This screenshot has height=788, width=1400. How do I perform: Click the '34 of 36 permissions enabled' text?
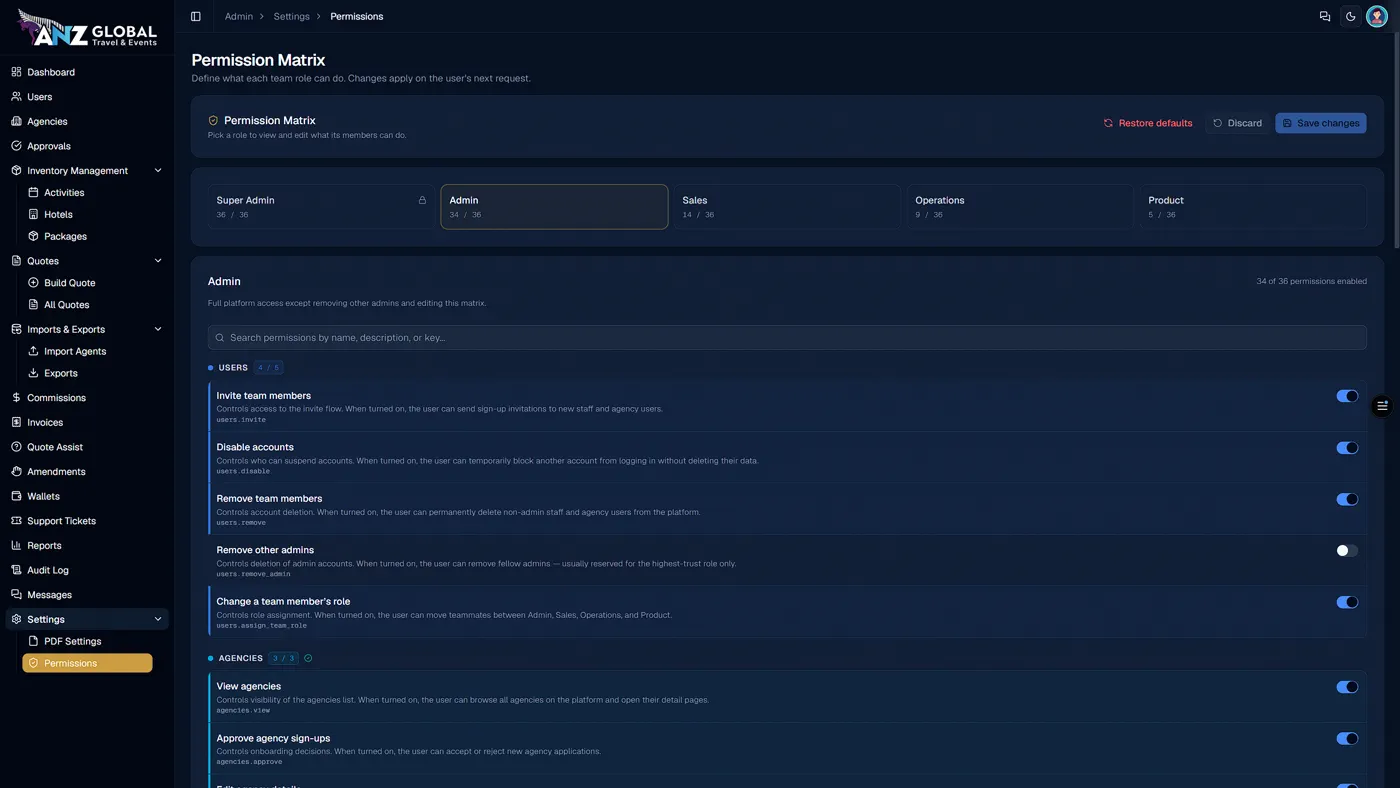[x=1311, y=281]
